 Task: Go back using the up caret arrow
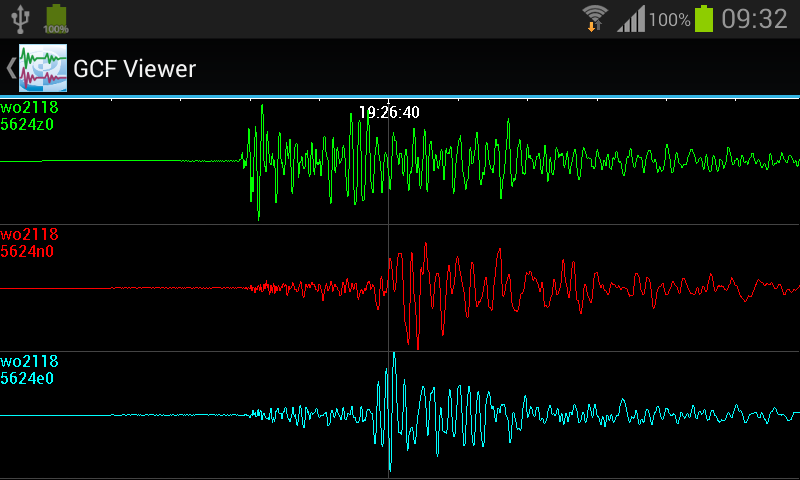[x=11, y=68]
